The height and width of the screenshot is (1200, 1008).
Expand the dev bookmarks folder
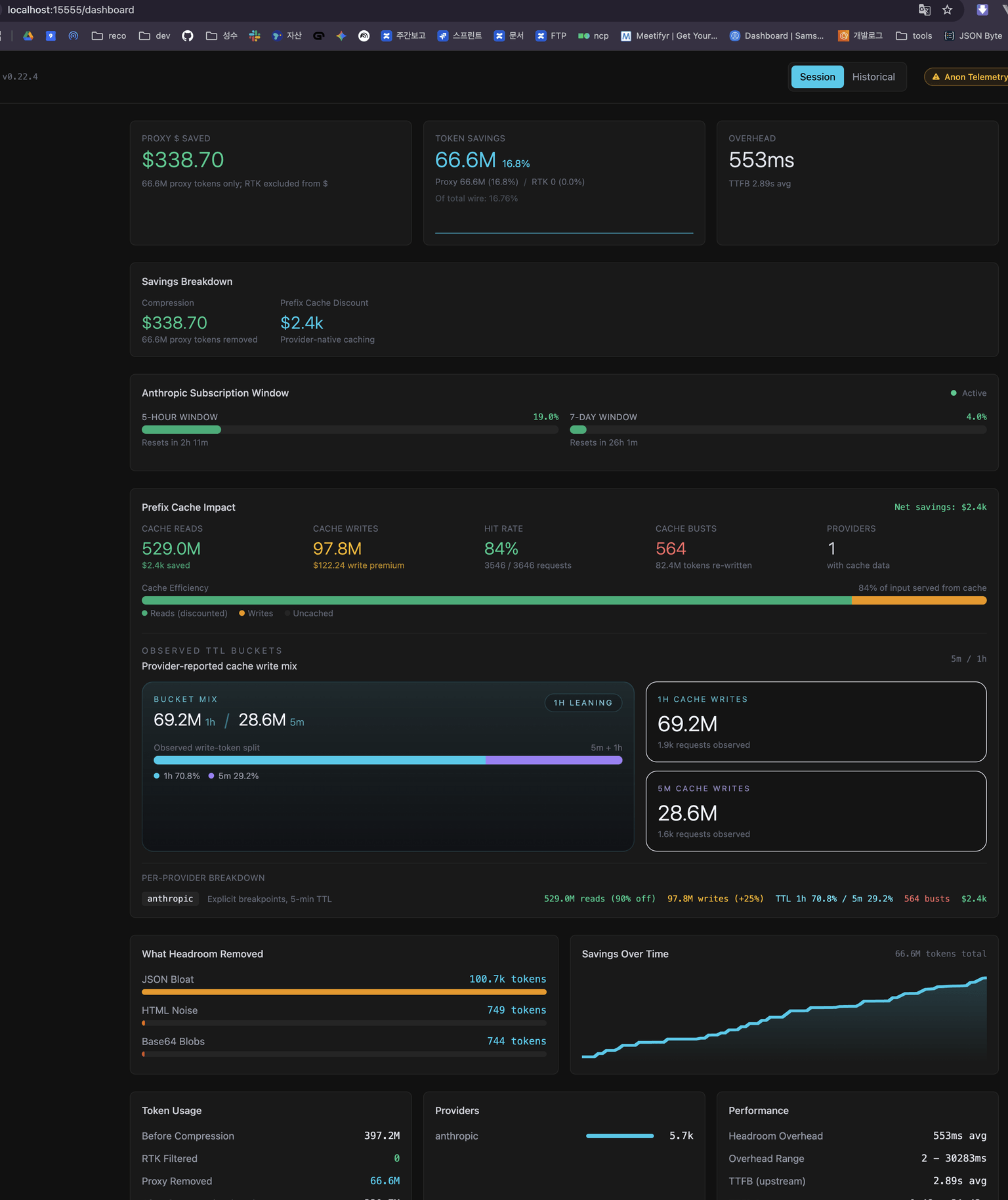155,36
